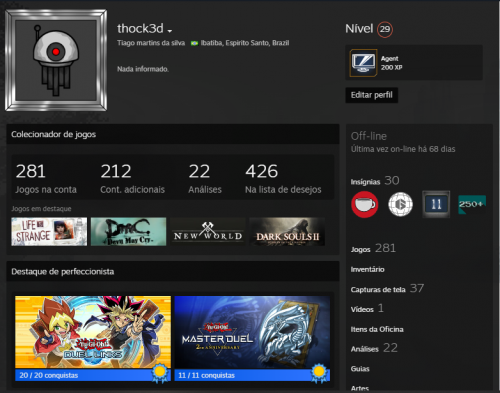Expand the thock3d name history arrow
This screenshot has width=500, height=393.
[170, 31]
